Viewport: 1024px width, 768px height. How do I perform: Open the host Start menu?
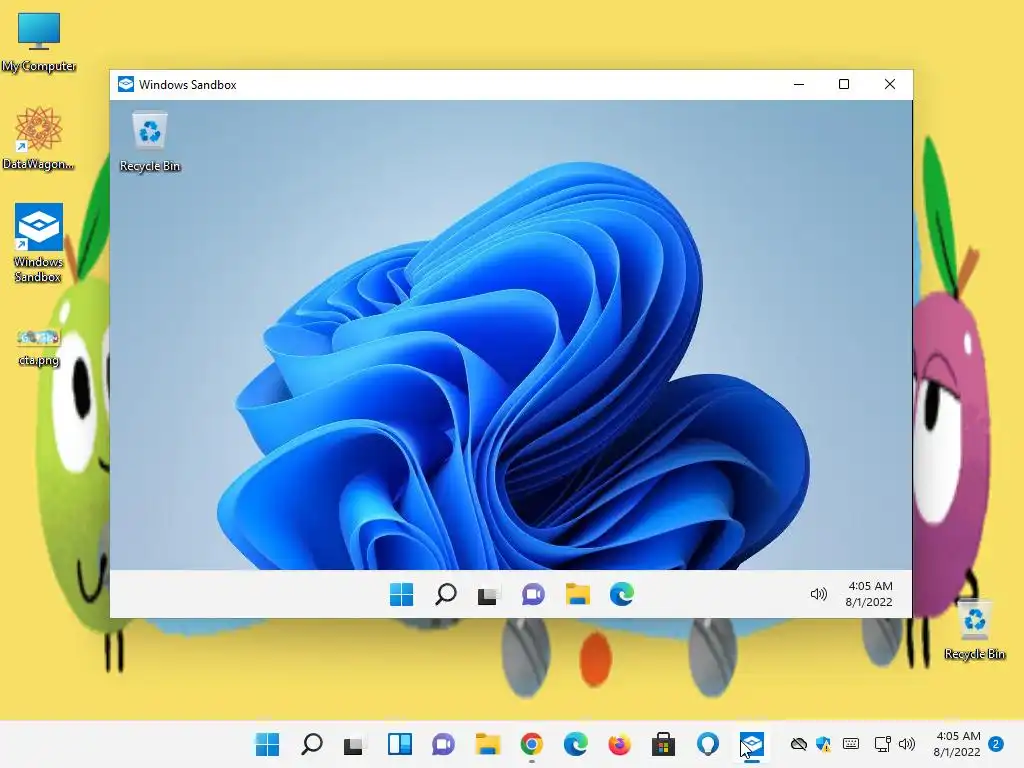[x=267, y=744]
